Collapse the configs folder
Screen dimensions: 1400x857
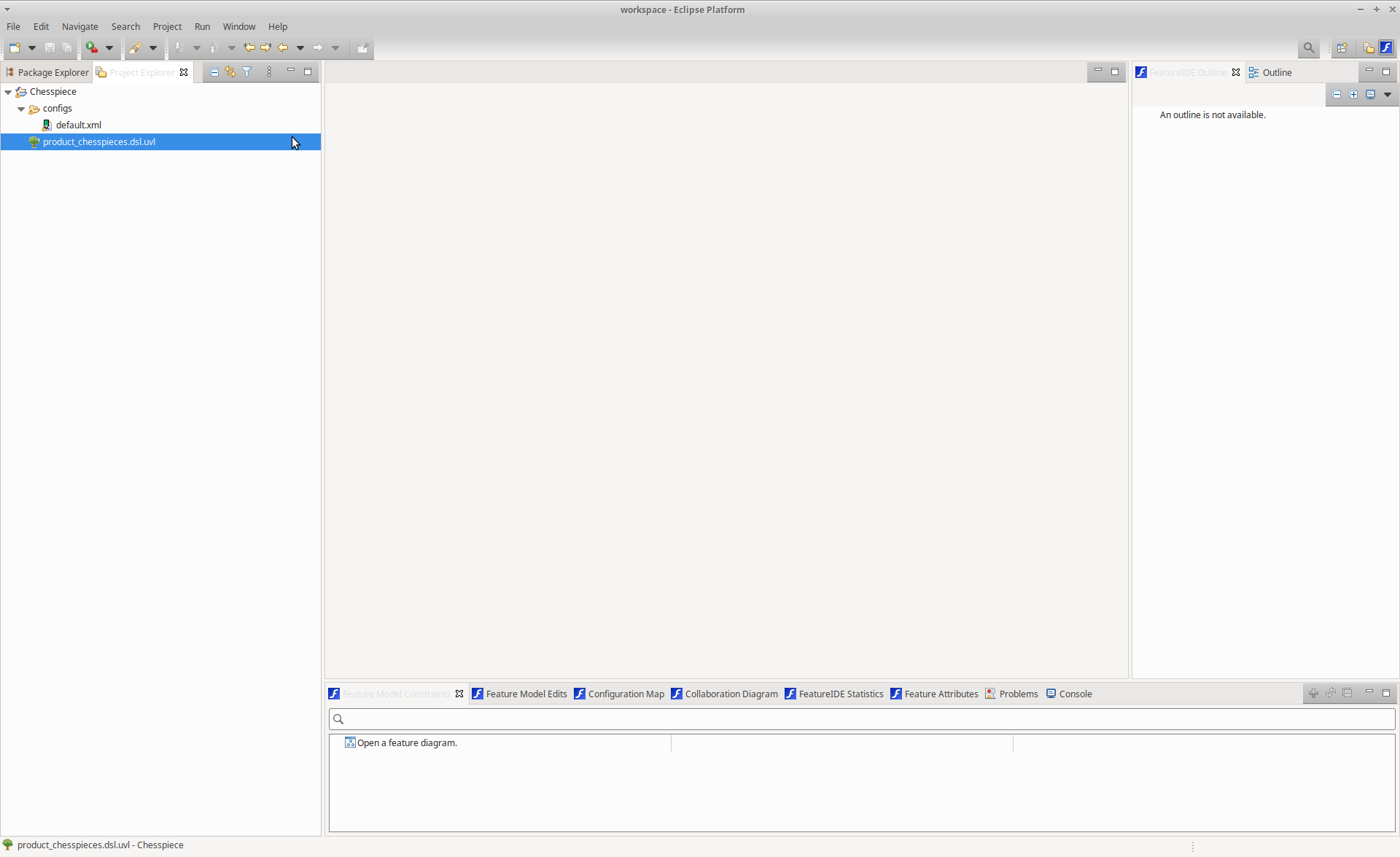click(21, 108)
